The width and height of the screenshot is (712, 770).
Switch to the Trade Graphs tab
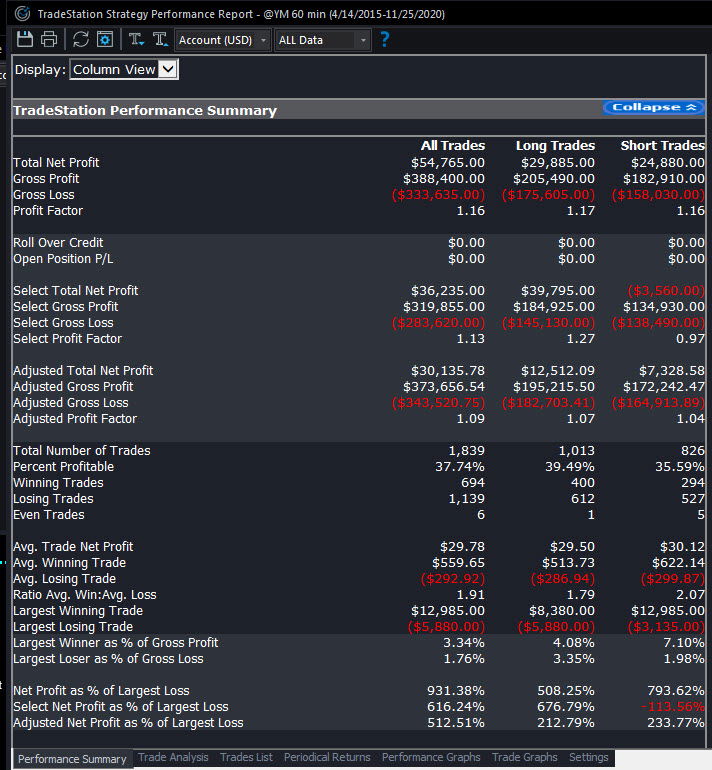pyautogui.click(x=524, y=757)
